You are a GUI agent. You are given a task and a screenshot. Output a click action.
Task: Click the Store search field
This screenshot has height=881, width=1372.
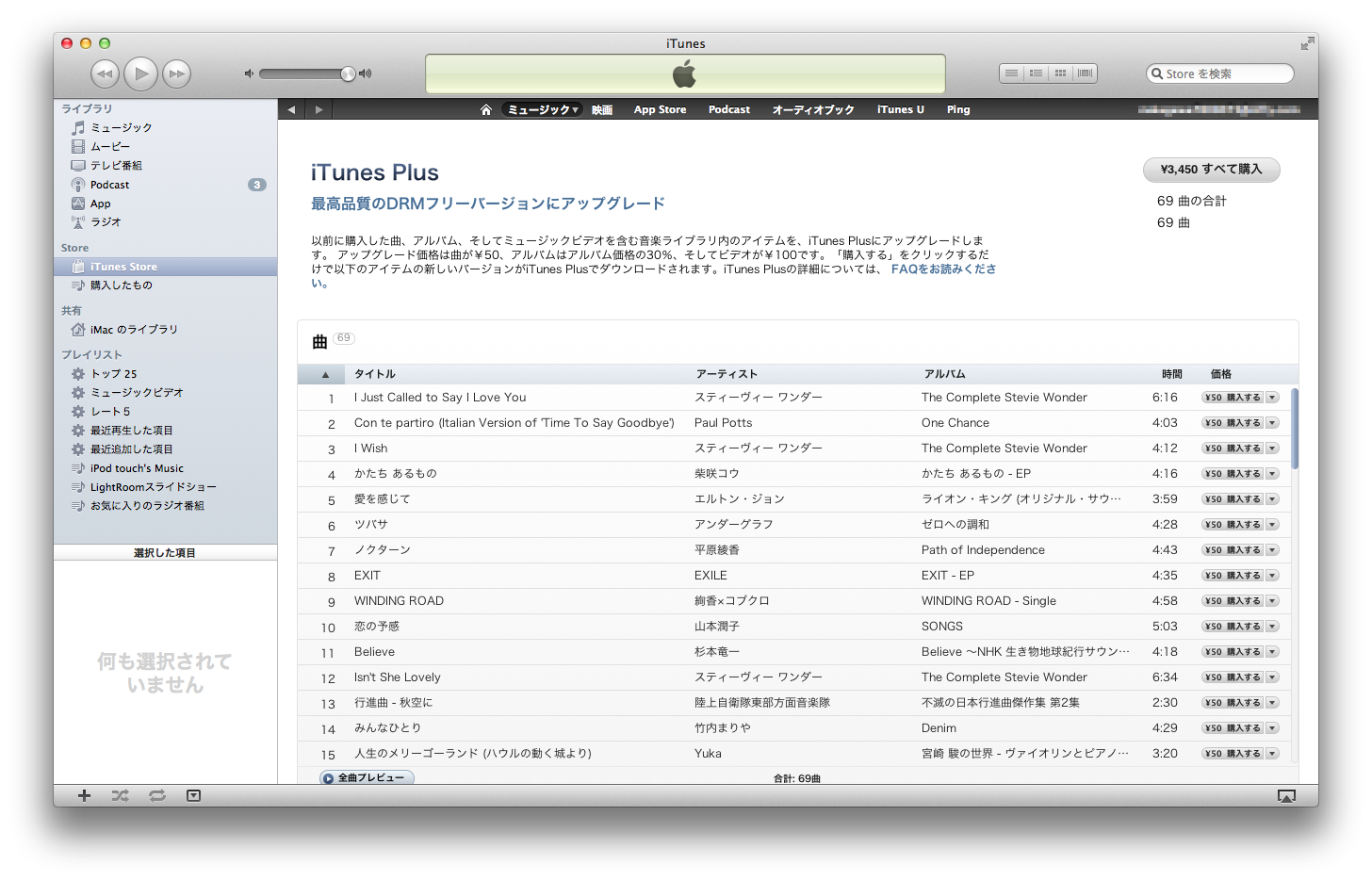[1225, 73]
